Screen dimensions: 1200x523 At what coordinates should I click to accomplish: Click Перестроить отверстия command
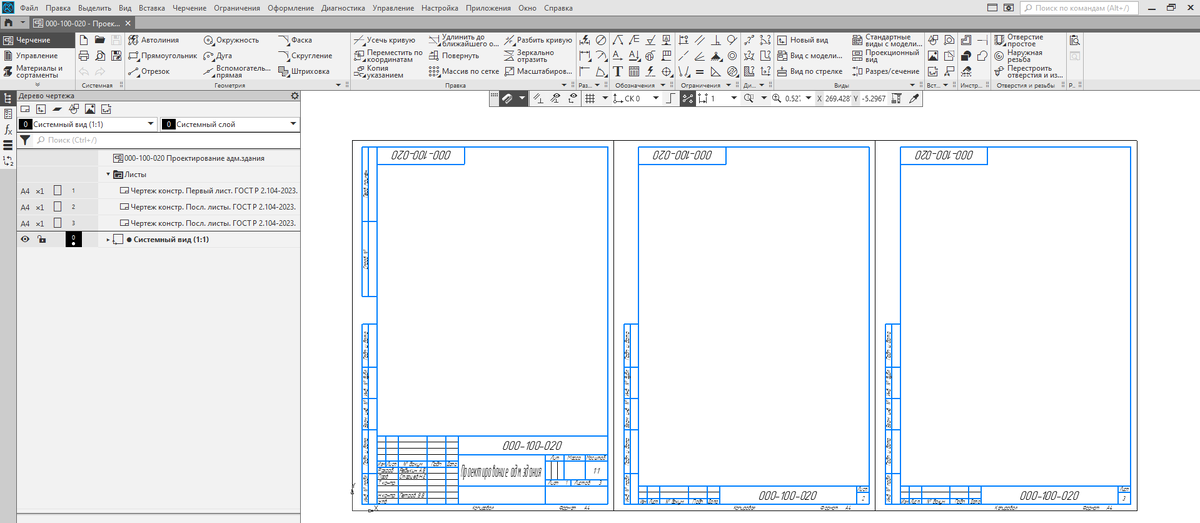(1028, 72)
